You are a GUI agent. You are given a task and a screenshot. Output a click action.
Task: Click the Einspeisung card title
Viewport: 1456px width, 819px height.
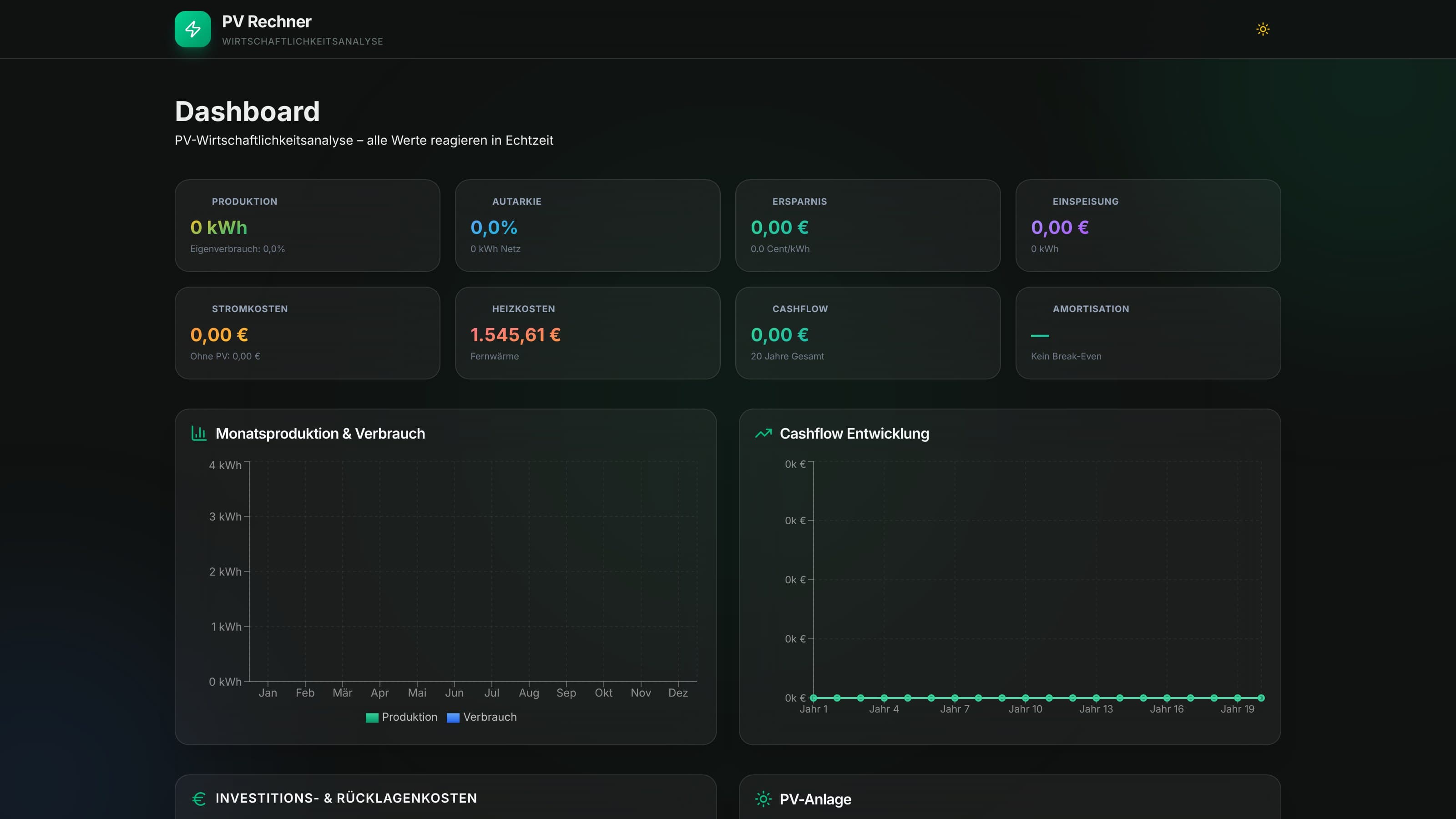1085,201
